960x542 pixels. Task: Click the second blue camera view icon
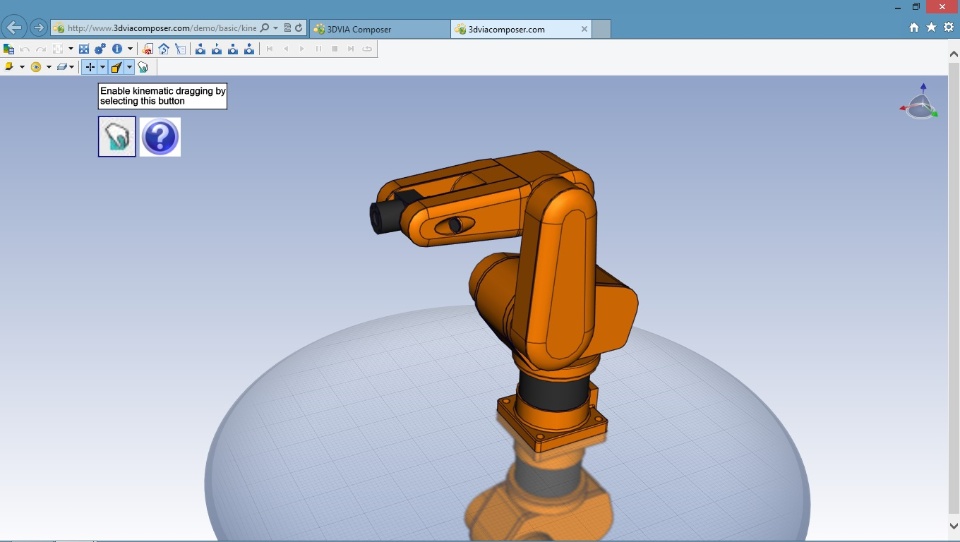[x=217, y=49]
